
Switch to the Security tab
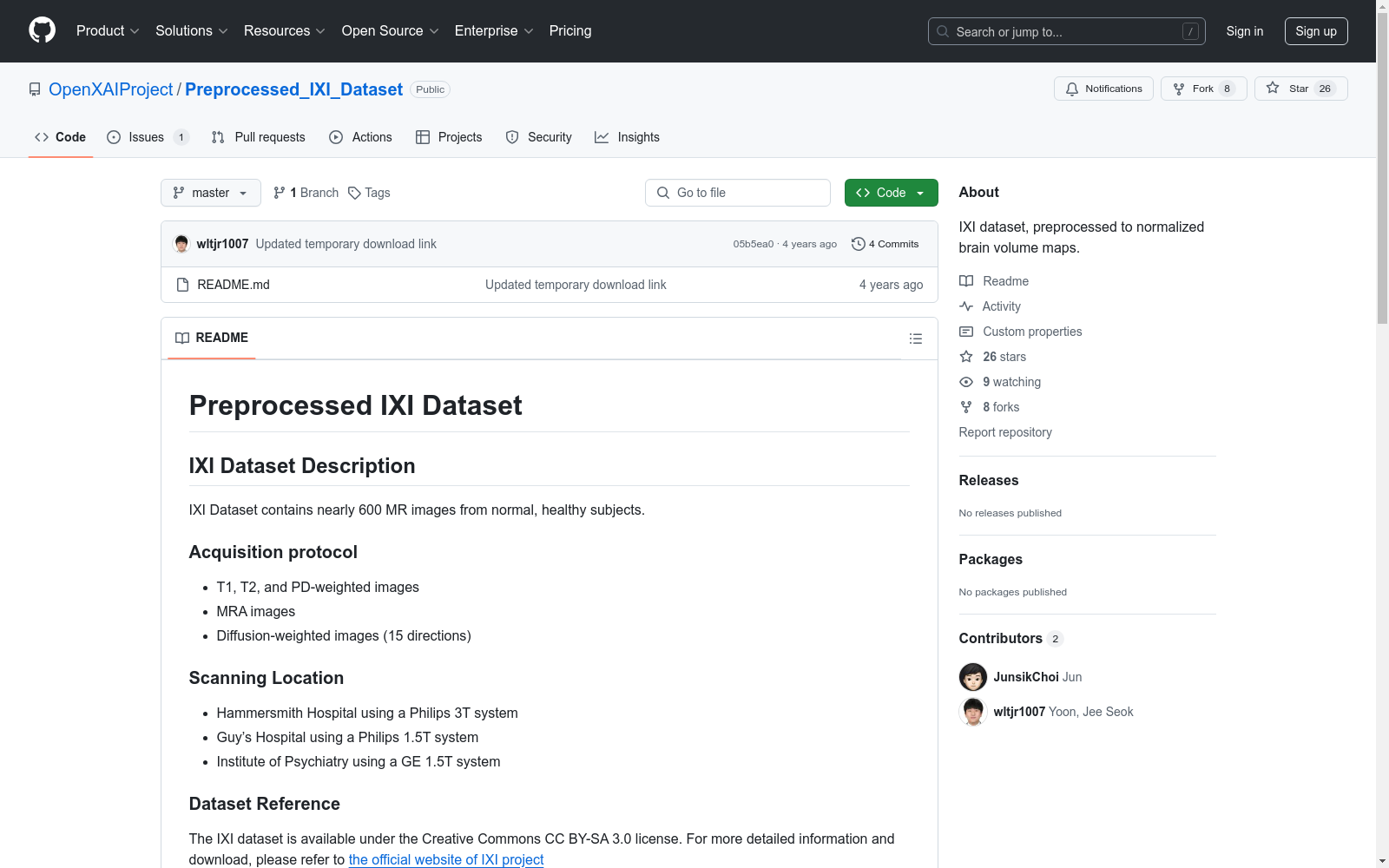pyautogui.click(x=538, y=137)
